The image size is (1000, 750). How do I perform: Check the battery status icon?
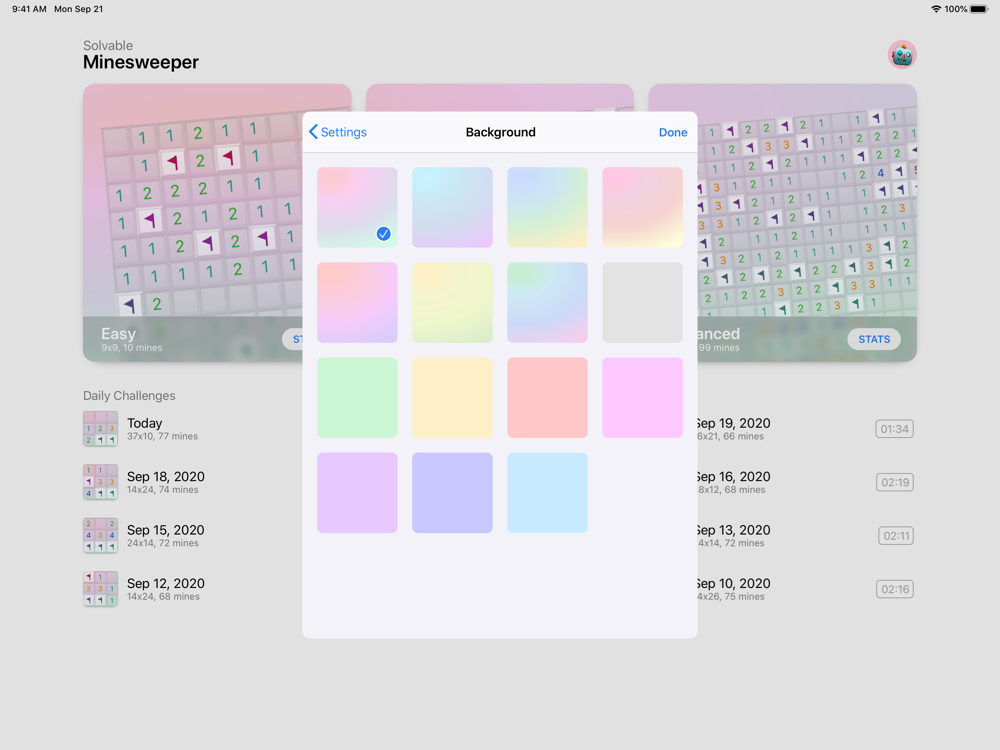pyautogui.click(x=979, y=9)
